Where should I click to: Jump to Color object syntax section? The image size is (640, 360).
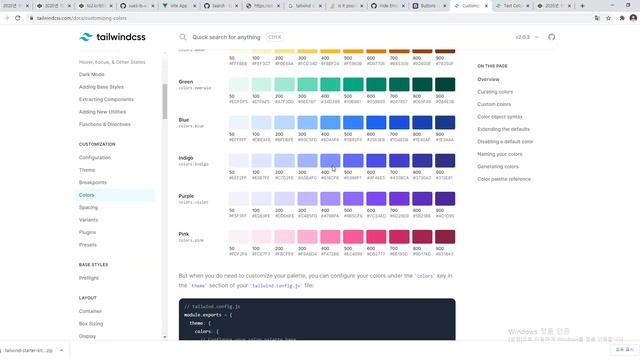500,117
